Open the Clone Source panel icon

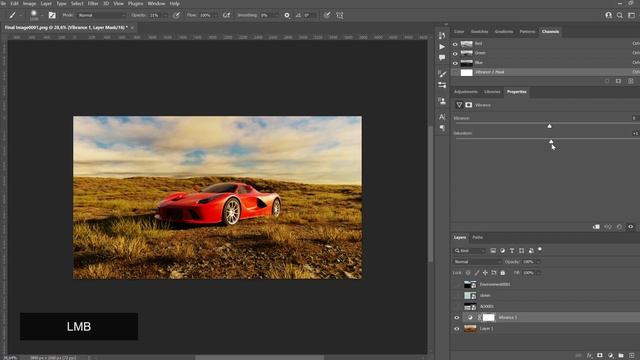click(442, 101)
